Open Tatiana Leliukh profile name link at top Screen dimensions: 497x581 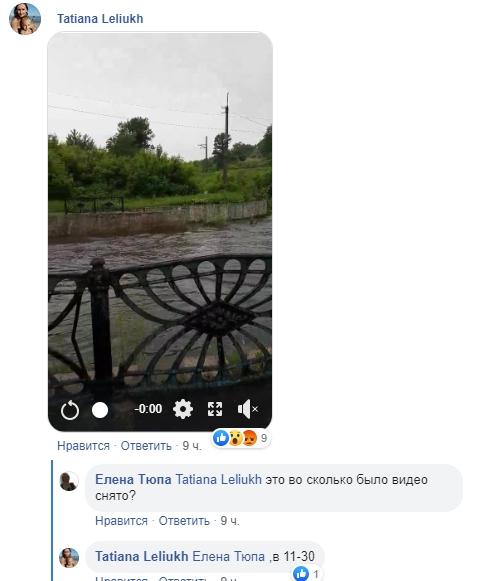100,19
